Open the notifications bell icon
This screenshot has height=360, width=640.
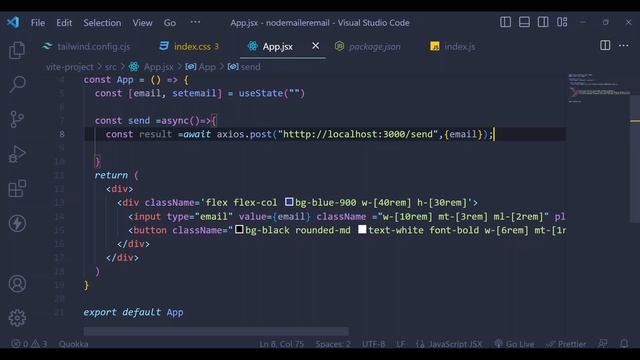624,344
